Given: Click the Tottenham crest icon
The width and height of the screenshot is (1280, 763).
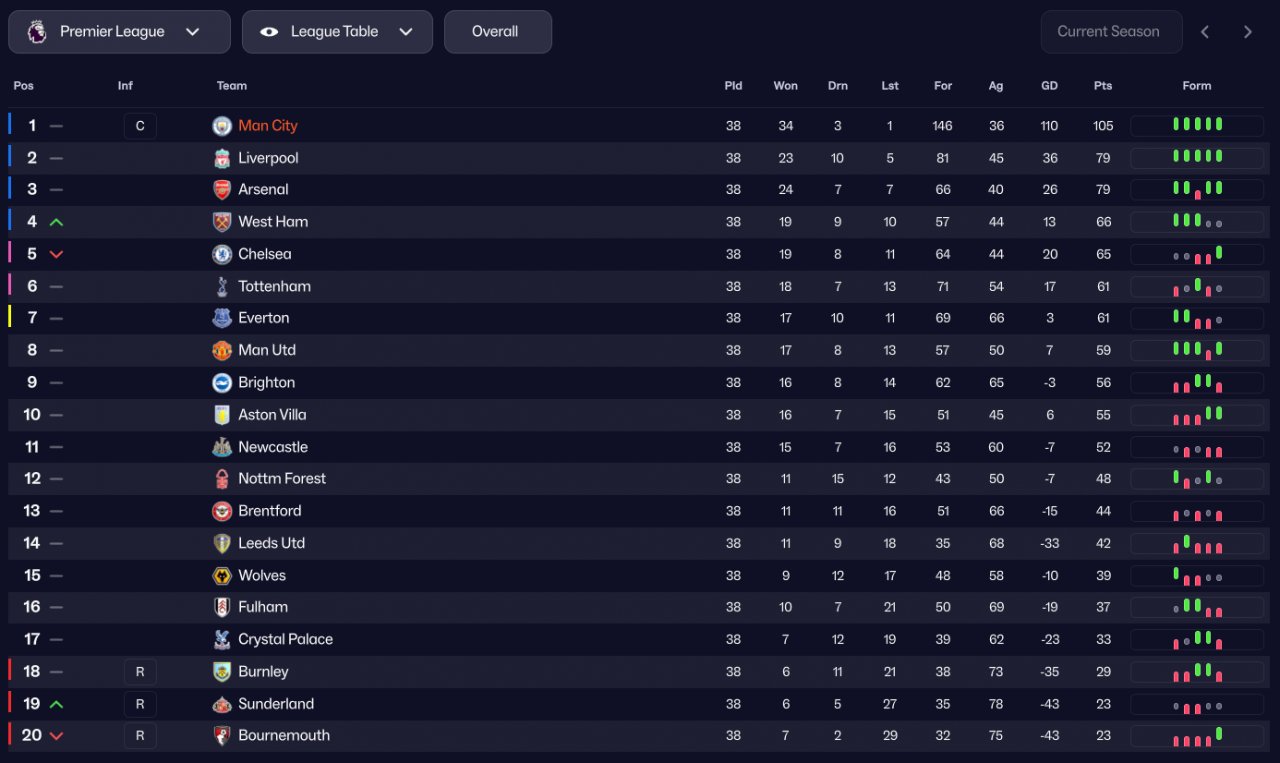Looking at the screenshot, I should tap(222, 286).
